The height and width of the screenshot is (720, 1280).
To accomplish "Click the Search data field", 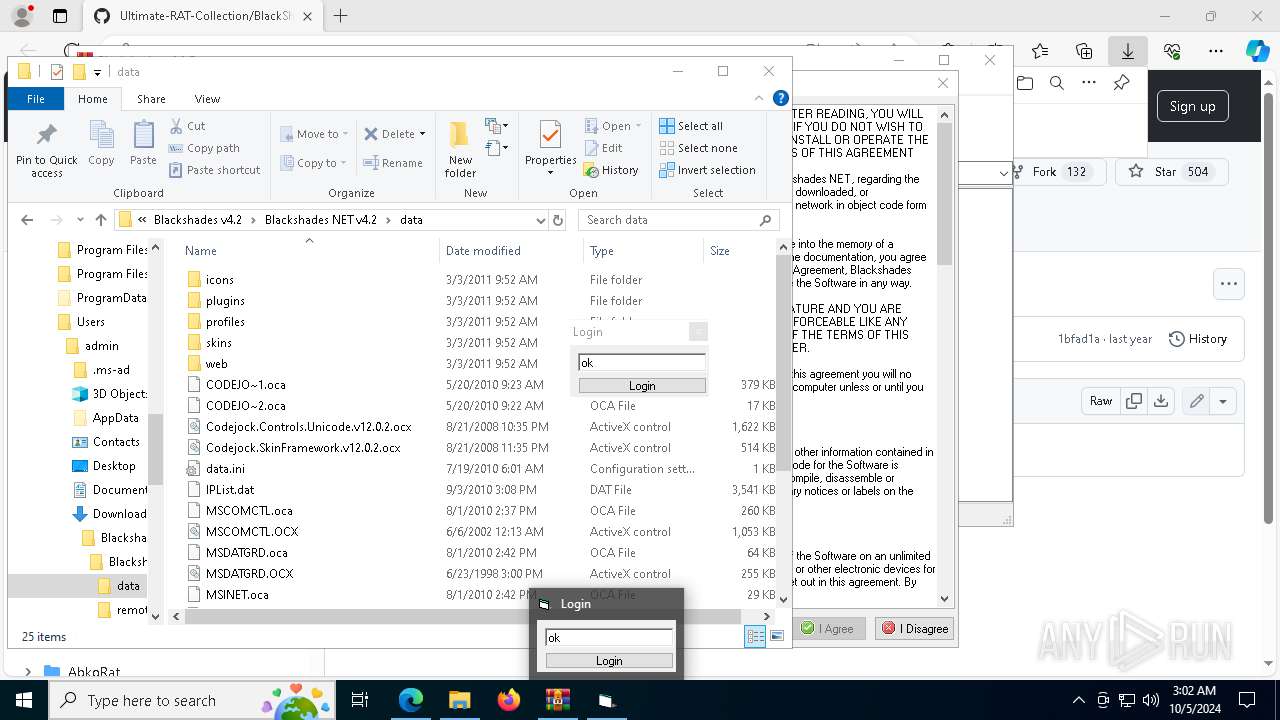I will [680, 220].
